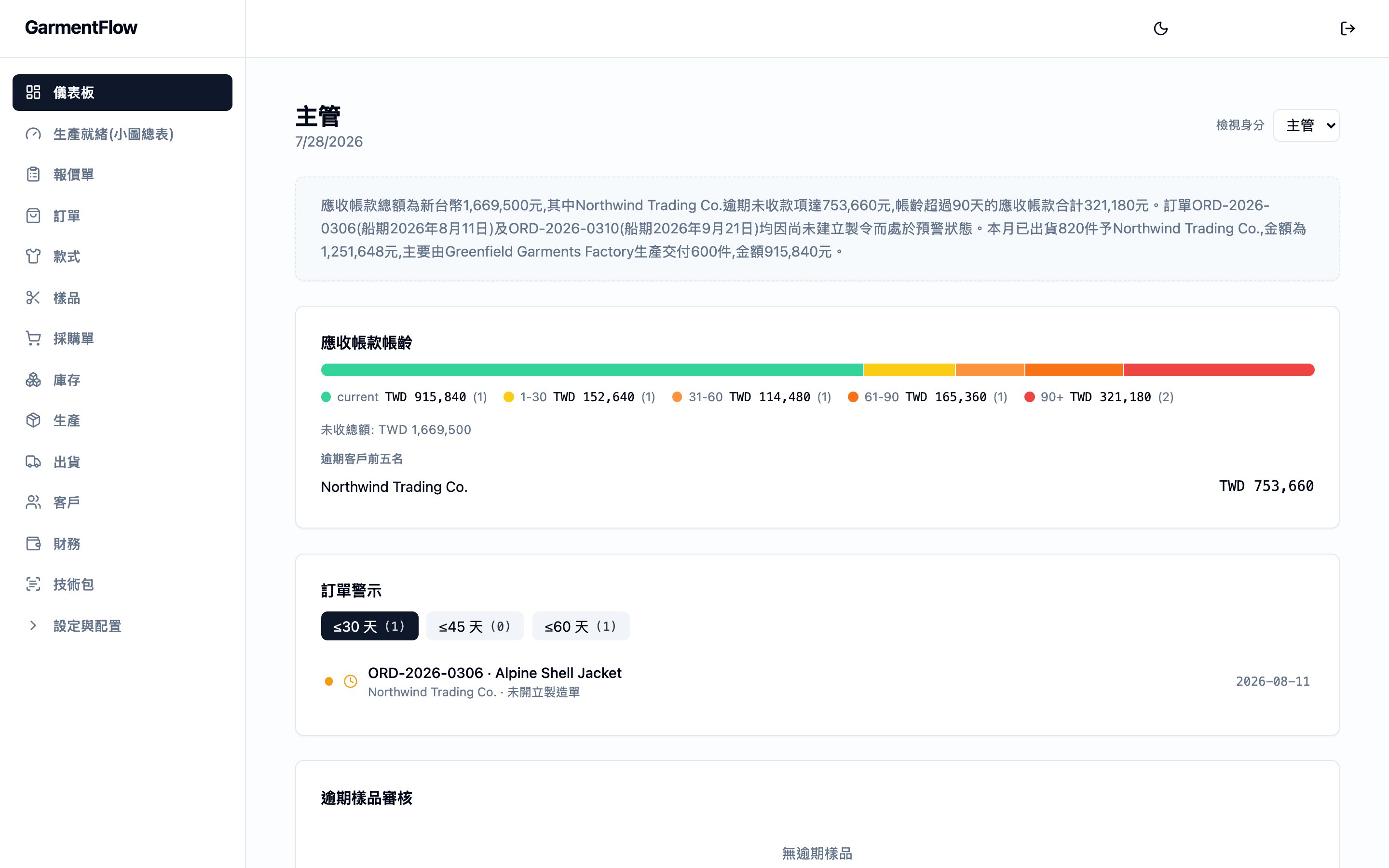
Task: Switch to the ≤60 天 (1) tab
Action: (581, 626)
